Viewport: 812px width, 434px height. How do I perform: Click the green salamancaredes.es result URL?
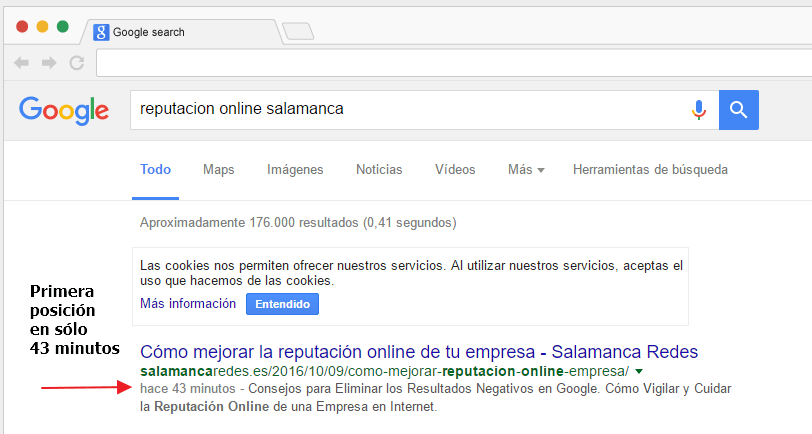pyautogui.click(x=385, y=371)
